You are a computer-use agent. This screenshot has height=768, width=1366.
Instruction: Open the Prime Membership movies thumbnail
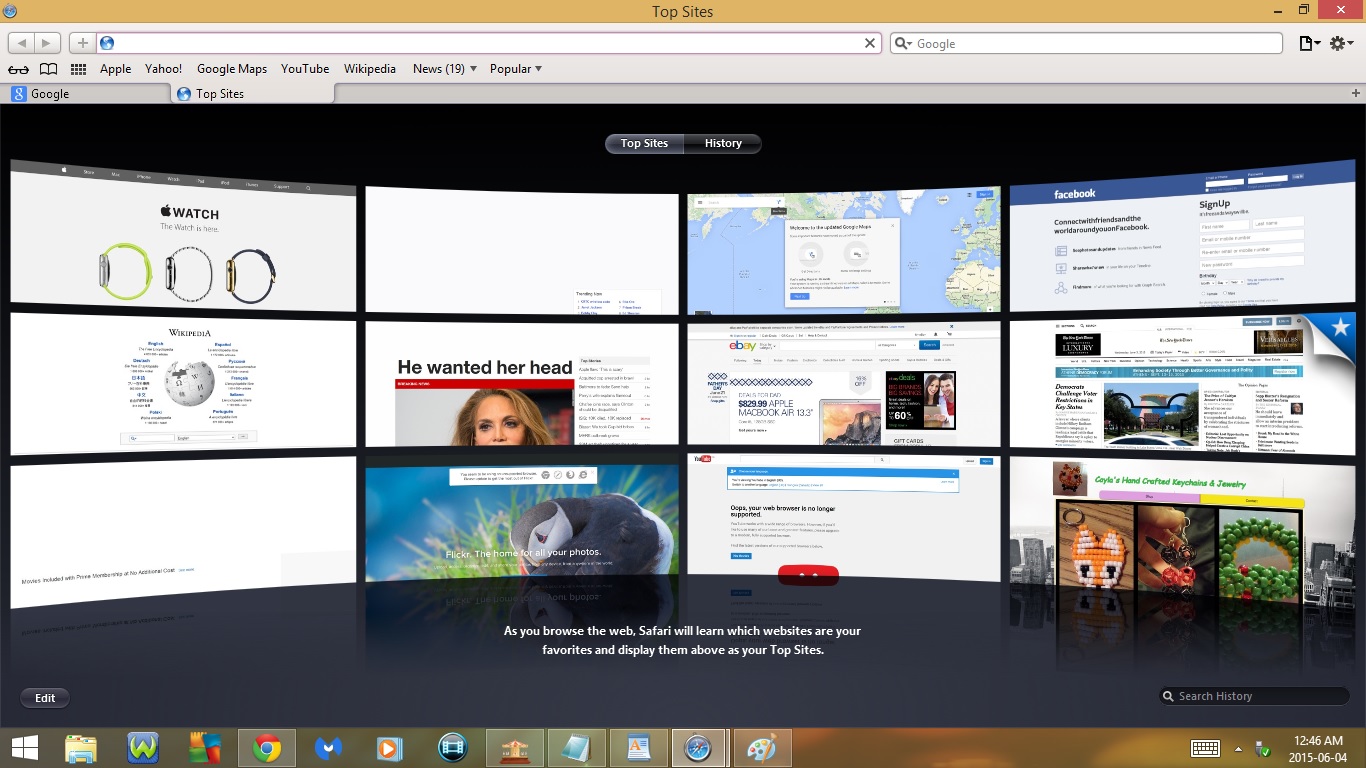[183, 532]
